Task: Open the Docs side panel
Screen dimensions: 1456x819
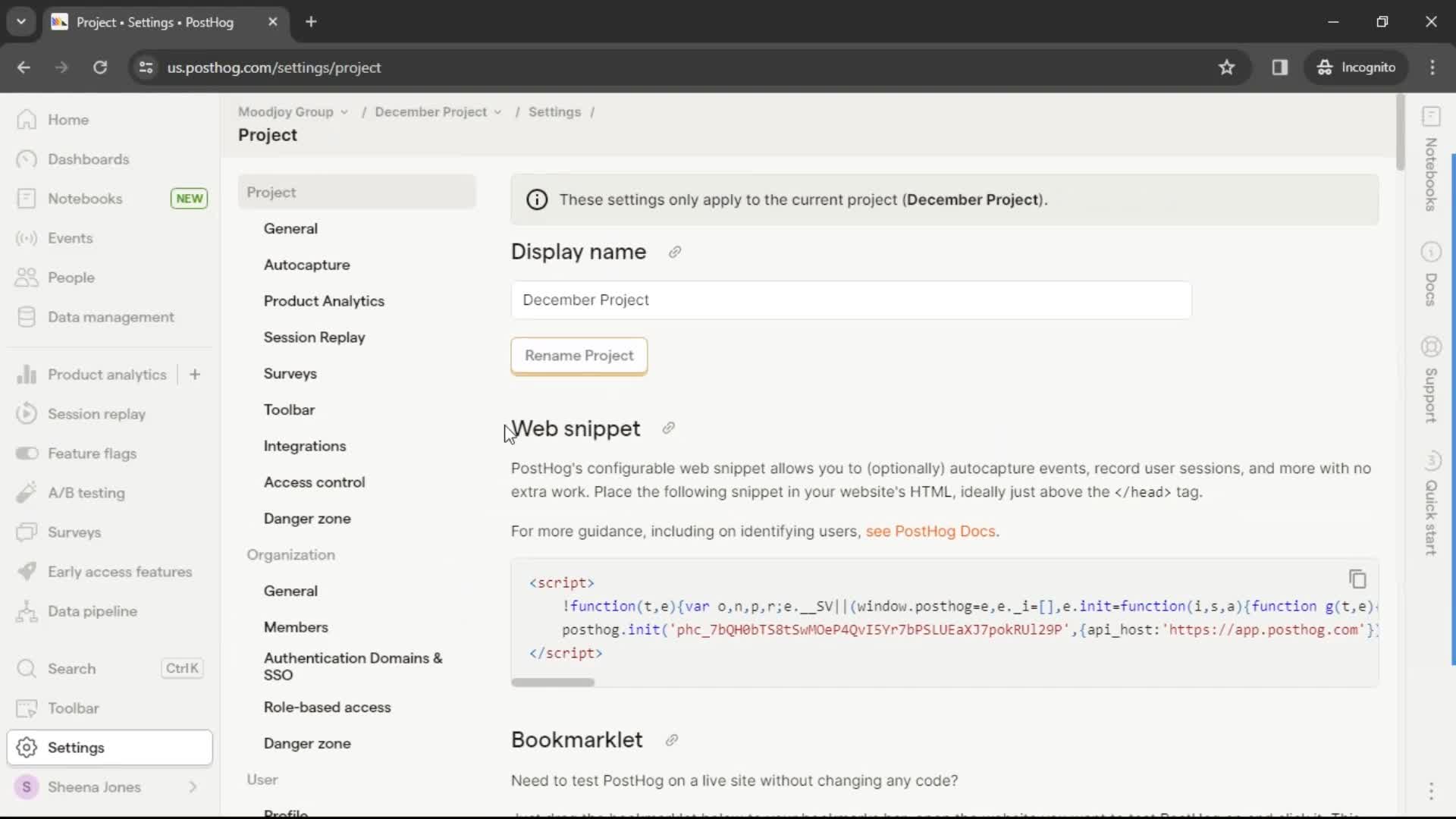Action: [1431, 275]
